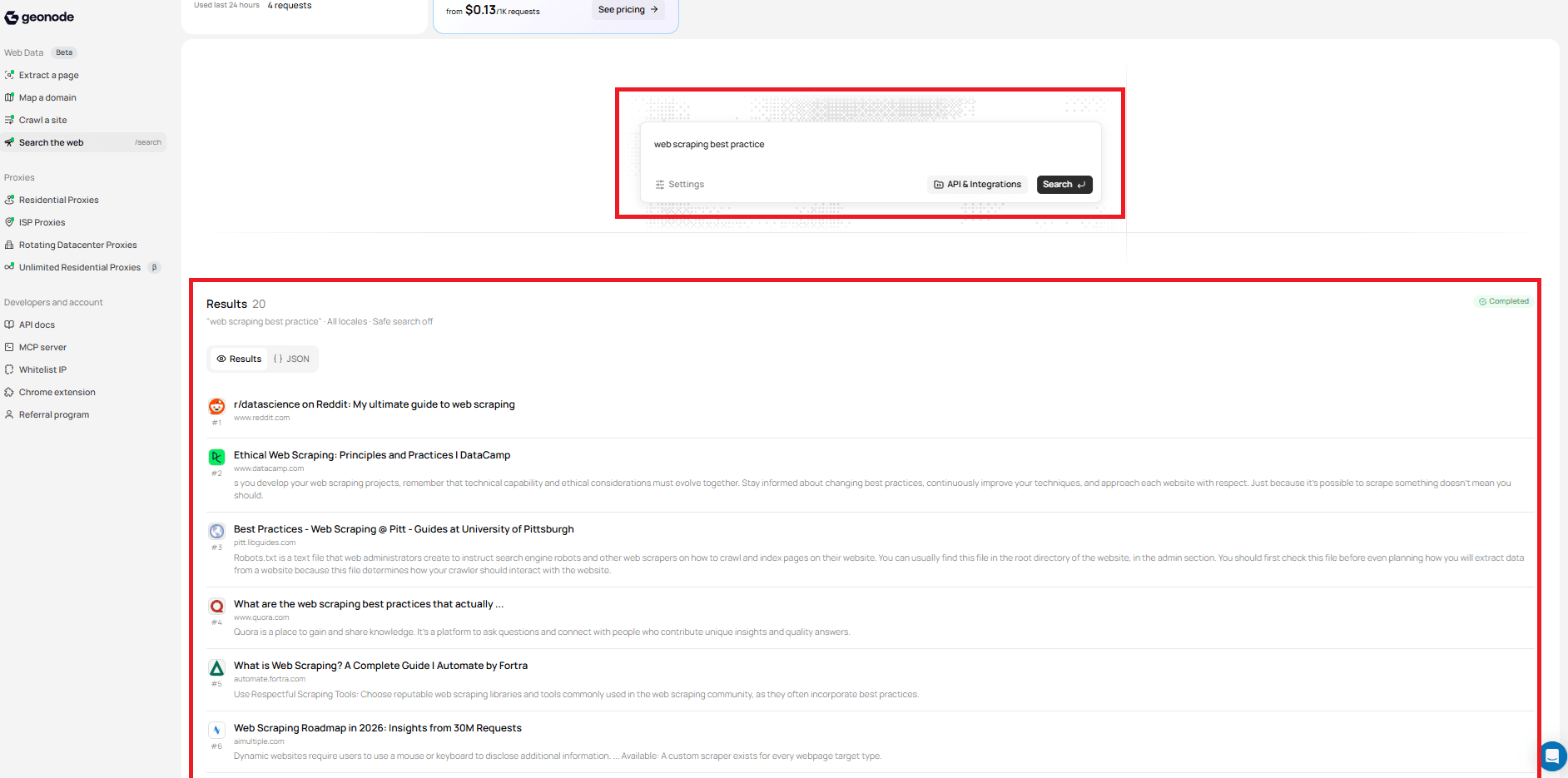Open Crawl a site tool
Viewport: 1568px width, 778px height.
pyautogui.click(x=43, y=120)
